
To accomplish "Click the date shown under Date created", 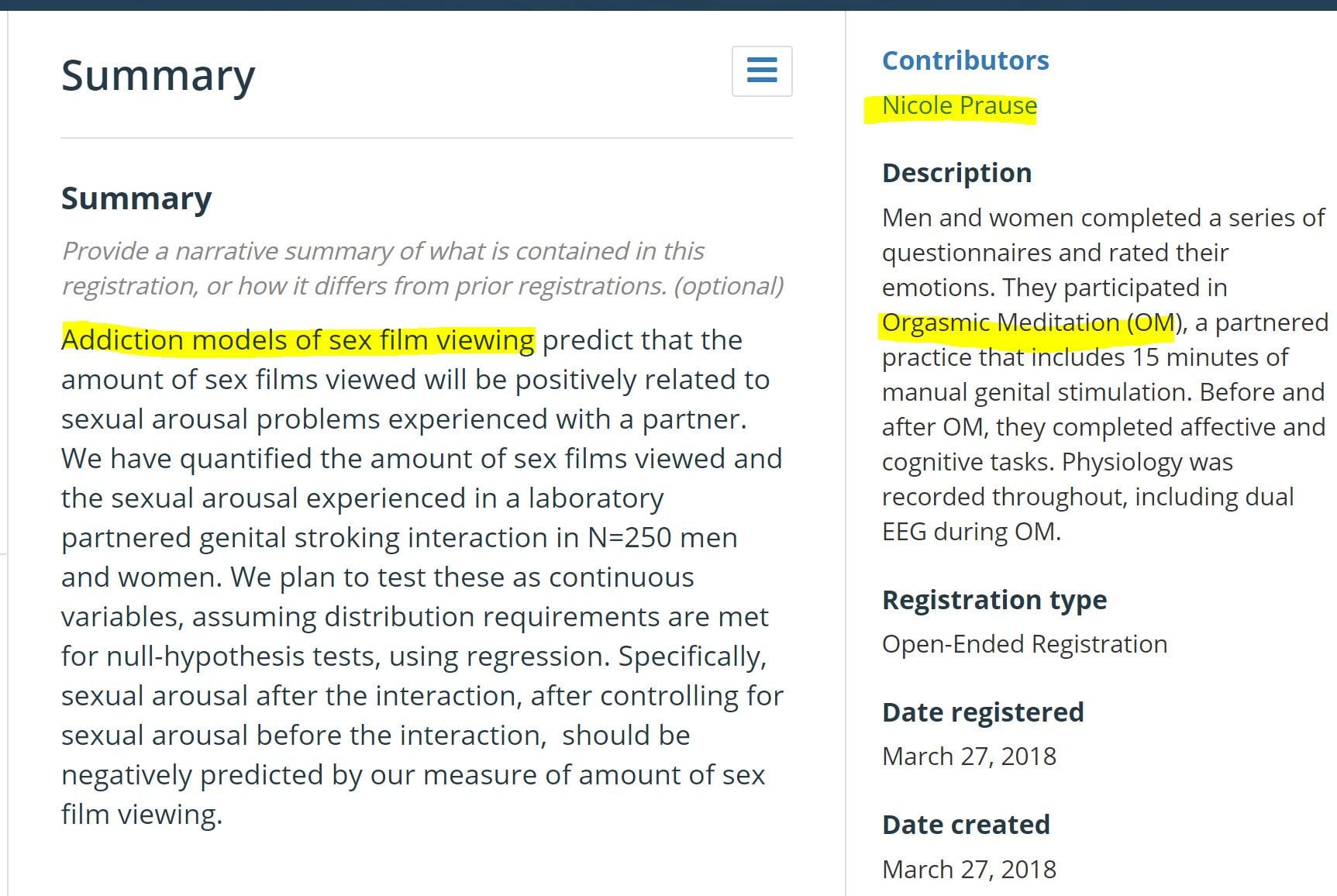I will click(969, 870).
